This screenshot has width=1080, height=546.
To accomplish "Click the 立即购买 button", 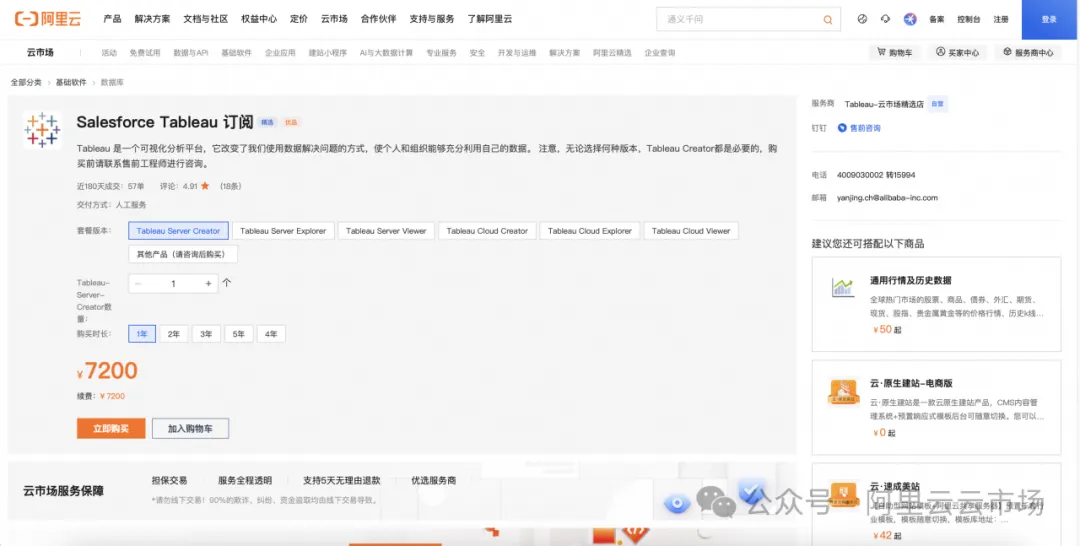I will point(111,428).
